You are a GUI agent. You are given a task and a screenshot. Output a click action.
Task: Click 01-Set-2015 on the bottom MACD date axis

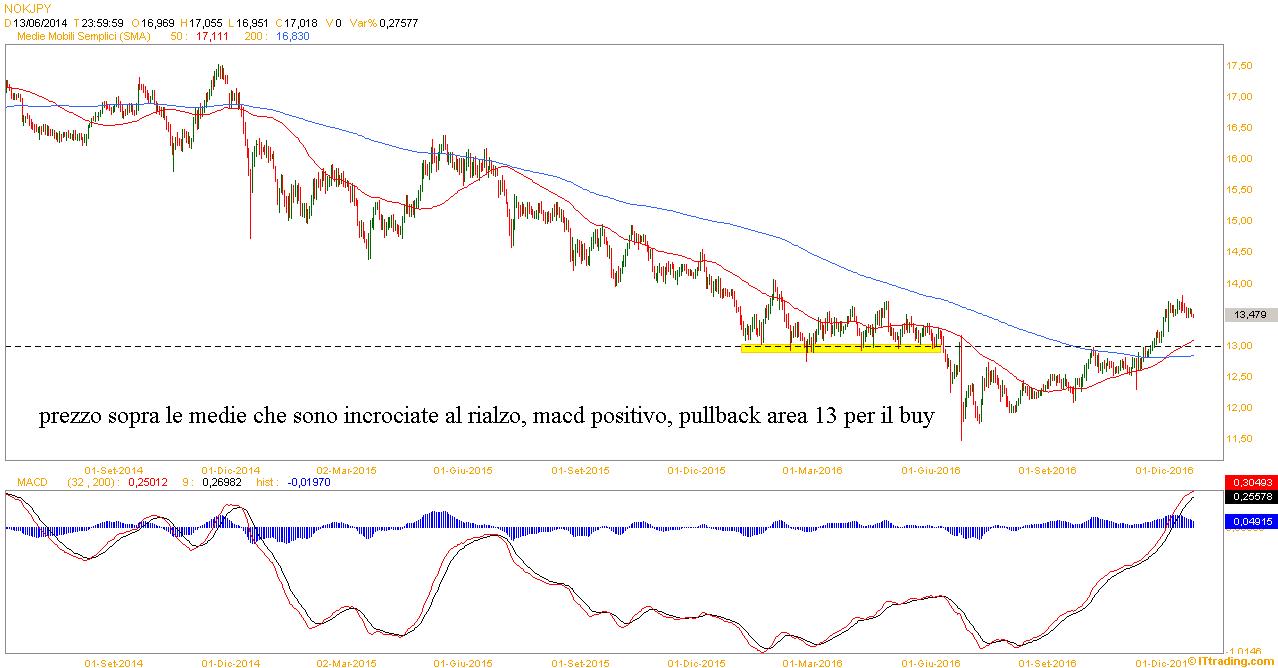(x=580, y=662)
